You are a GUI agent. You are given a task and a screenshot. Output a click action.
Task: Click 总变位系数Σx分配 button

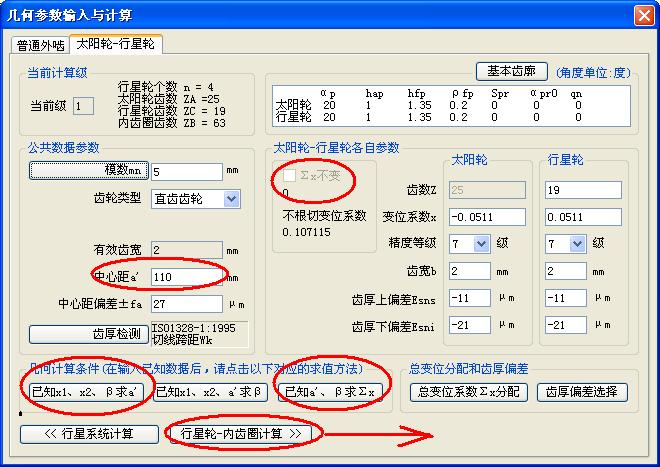click(469, 392)
